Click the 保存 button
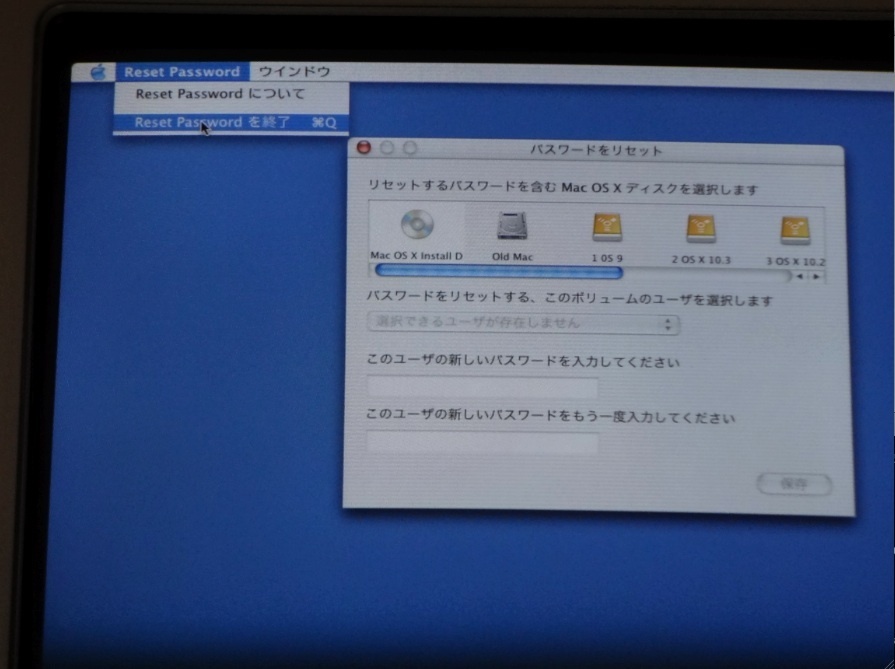Screen dimensions: 895x669 [793, 485]
